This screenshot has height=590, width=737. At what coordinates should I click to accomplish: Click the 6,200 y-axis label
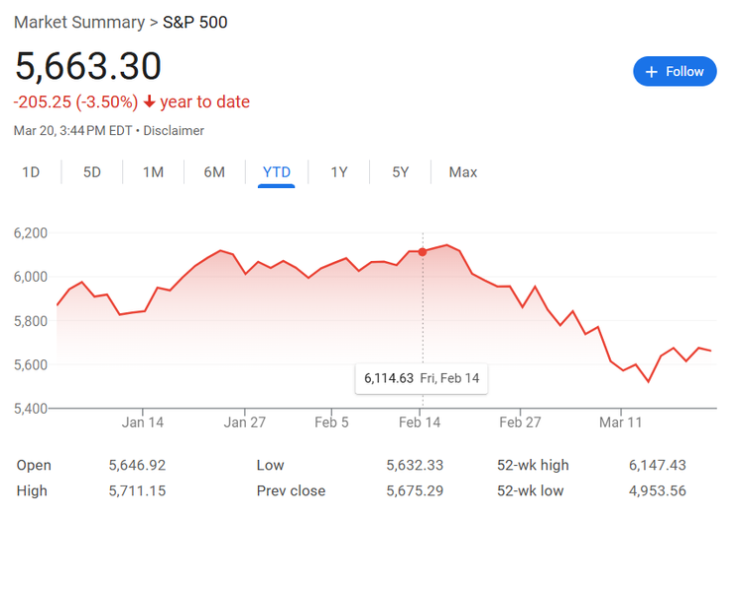point(31,233)
